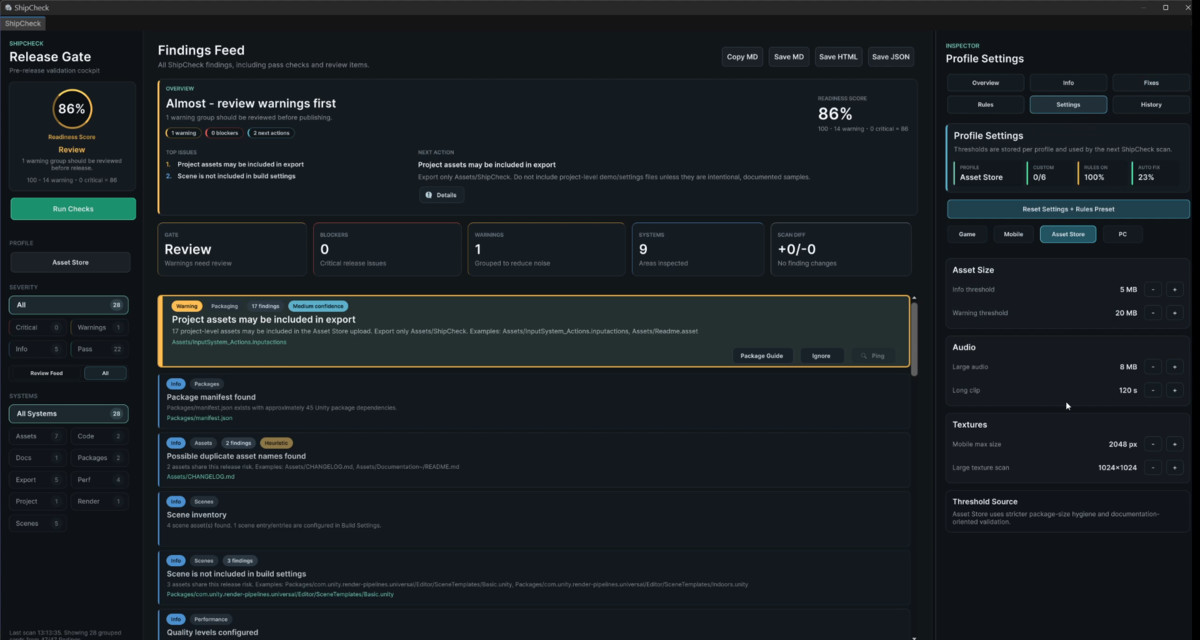Decrease the Warning threshold value
Image resolution: width=1200 pixels, height=640 pixels.
click(1152, 313)
